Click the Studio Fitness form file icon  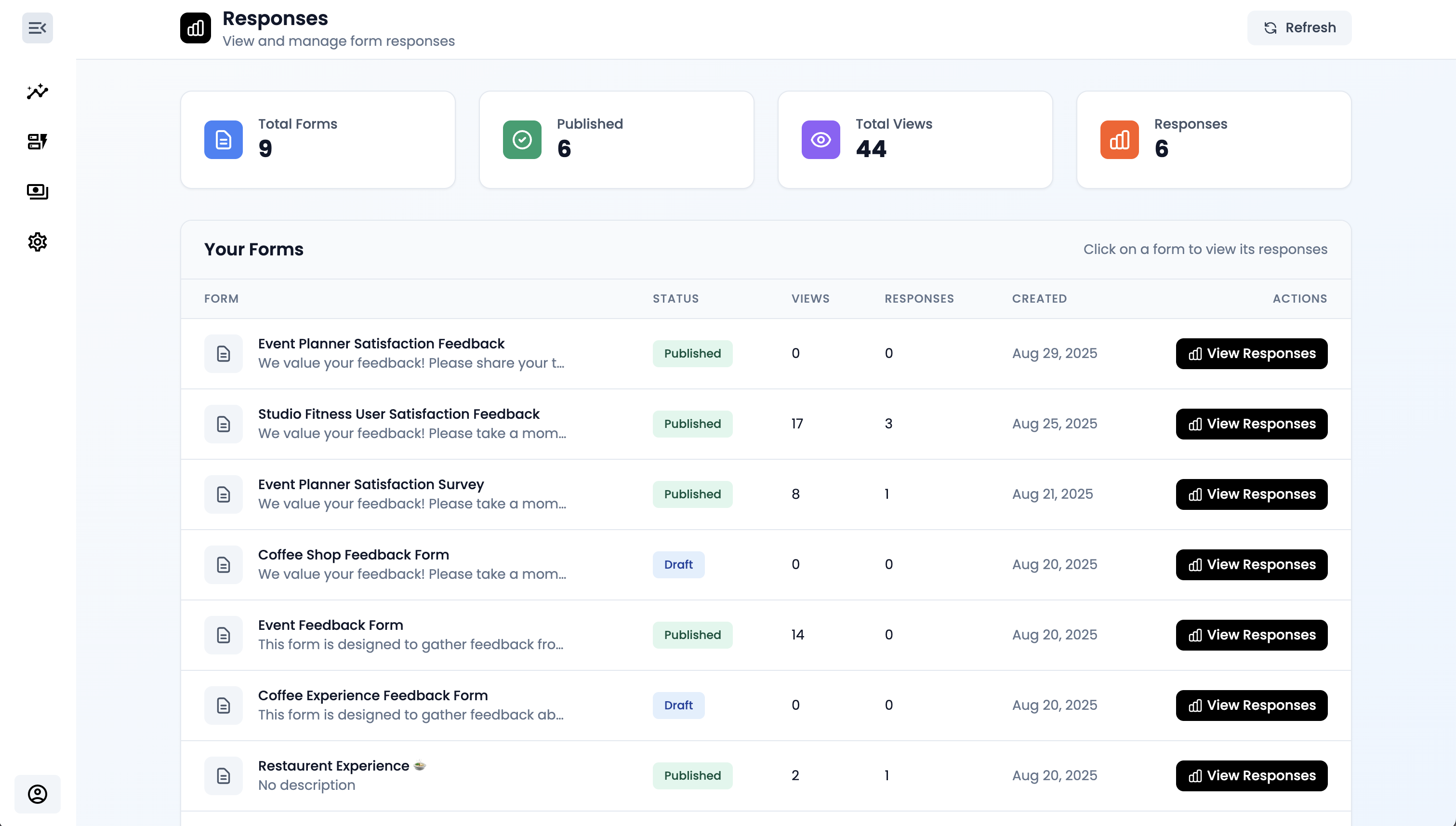click(x=224, y=424)
